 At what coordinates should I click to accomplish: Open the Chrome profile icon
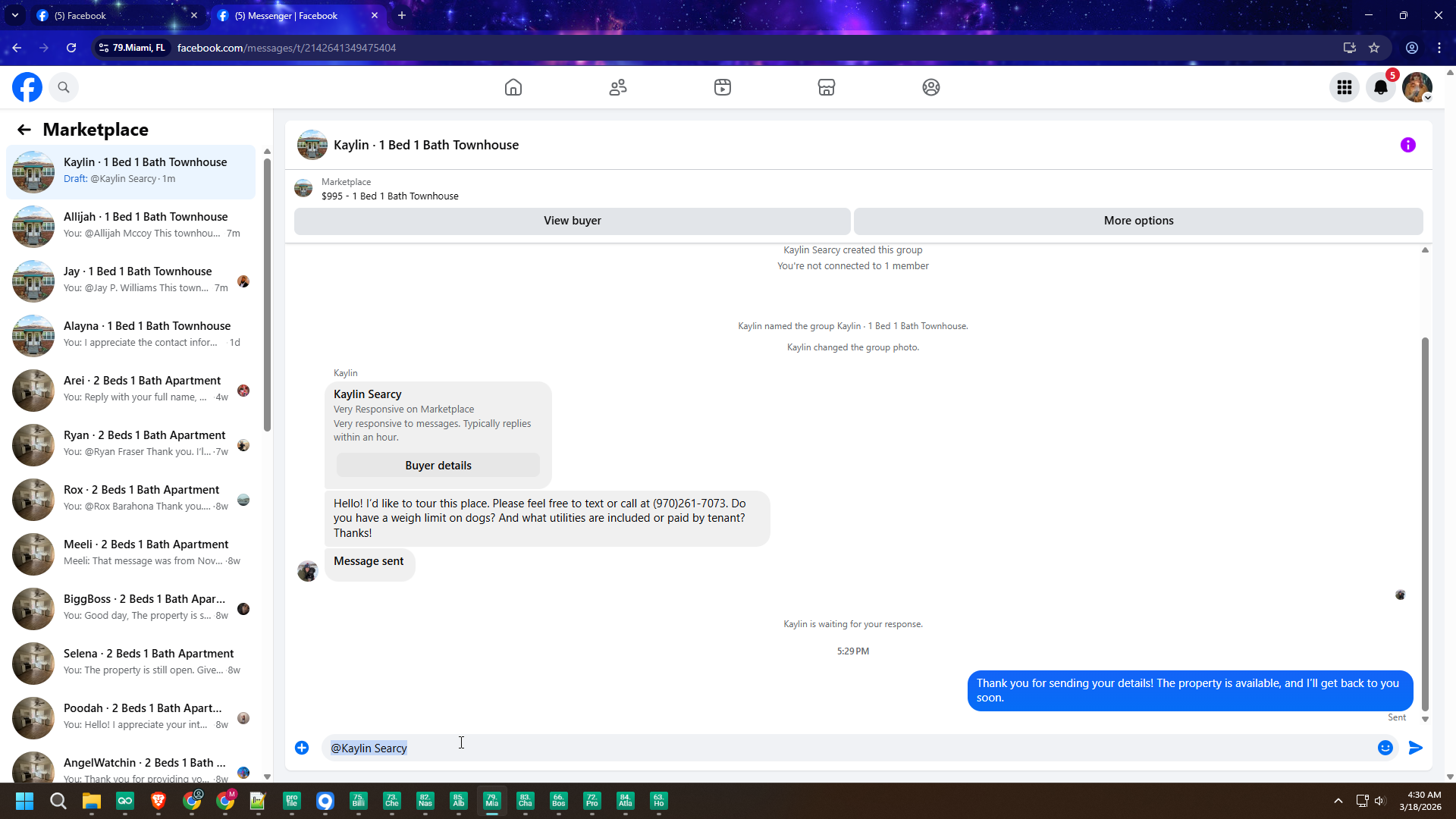1412,48
